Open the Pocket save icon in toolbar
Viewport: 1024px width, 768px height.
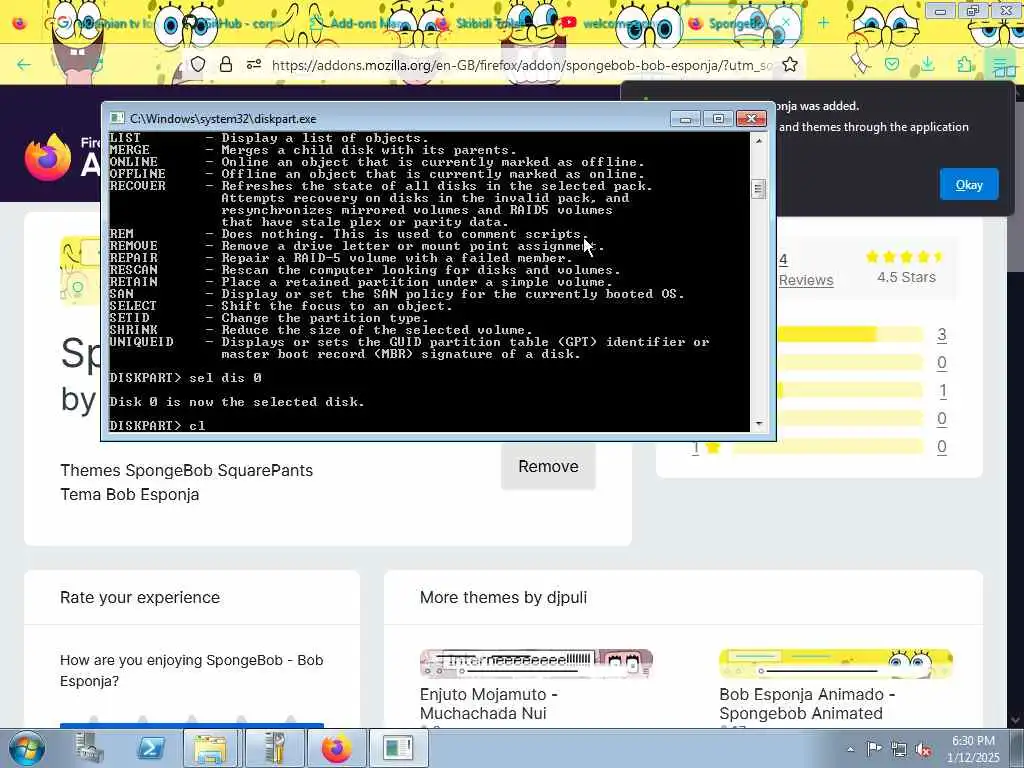tap(892, 64)
